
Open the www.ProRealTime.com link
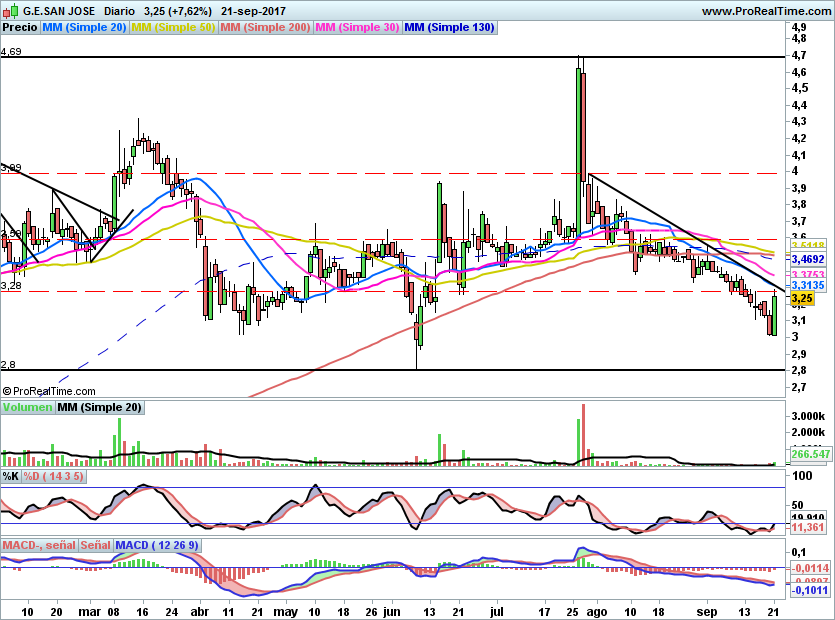[766, 11]
